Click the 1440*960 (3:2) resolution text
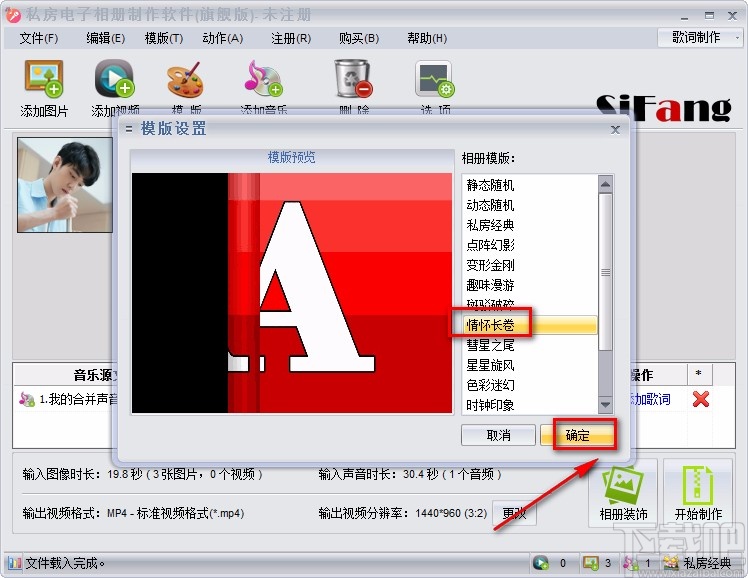748x578 pixels. coord(451,513)
